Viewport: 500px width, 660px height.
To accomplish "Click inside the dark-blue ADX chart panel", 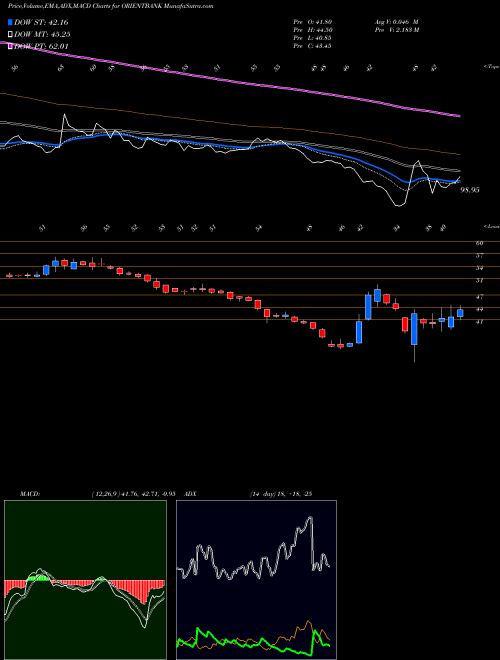I will click(256, 580).
